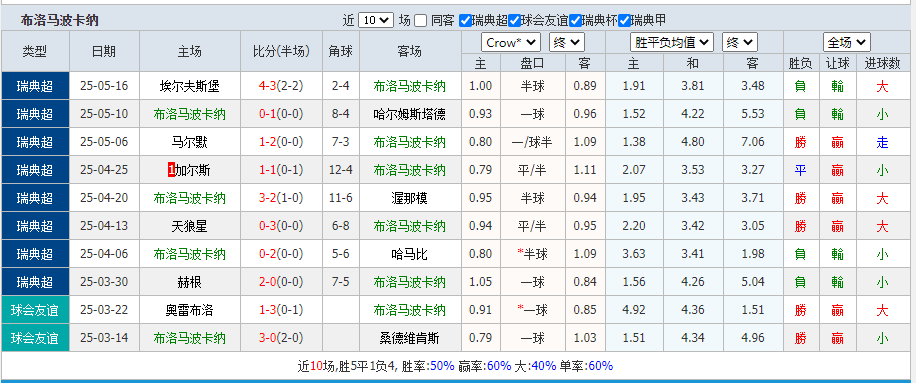Open the 近 10 场 match count dropdown
The image size is (916, 383).
(x=376, y=20)
